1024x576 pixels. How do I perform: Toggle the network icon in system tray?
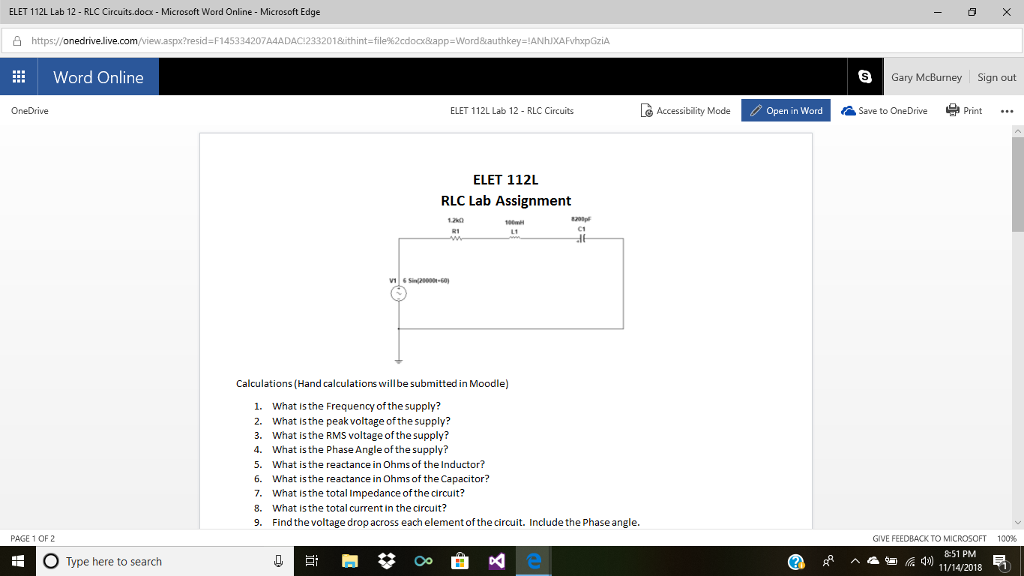(910, 561)
